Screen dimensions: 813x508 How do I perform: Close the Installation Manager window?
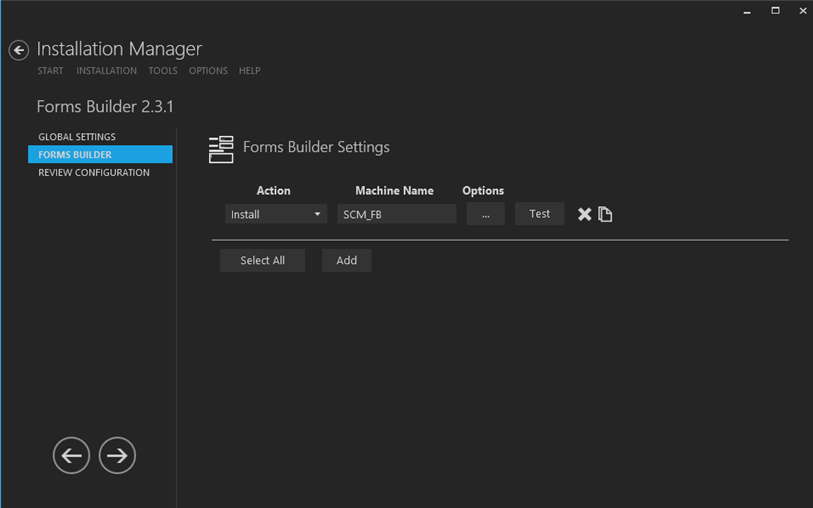(803, 11)
